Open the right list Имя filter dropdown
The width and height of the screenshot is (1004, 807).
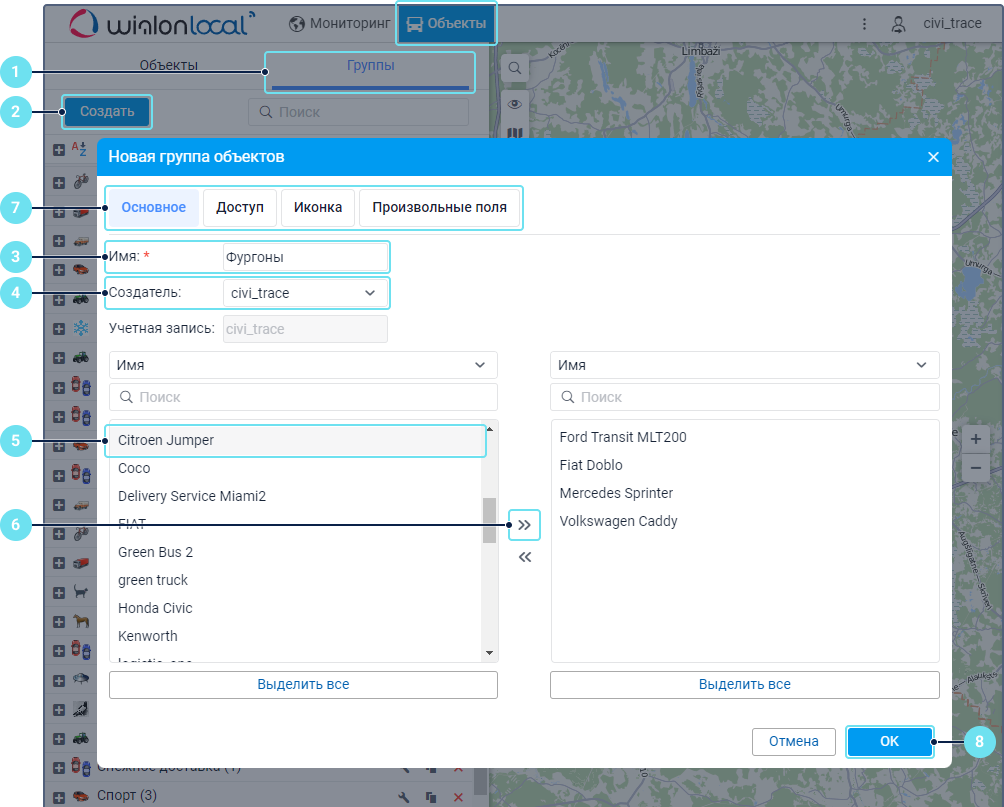744,365
